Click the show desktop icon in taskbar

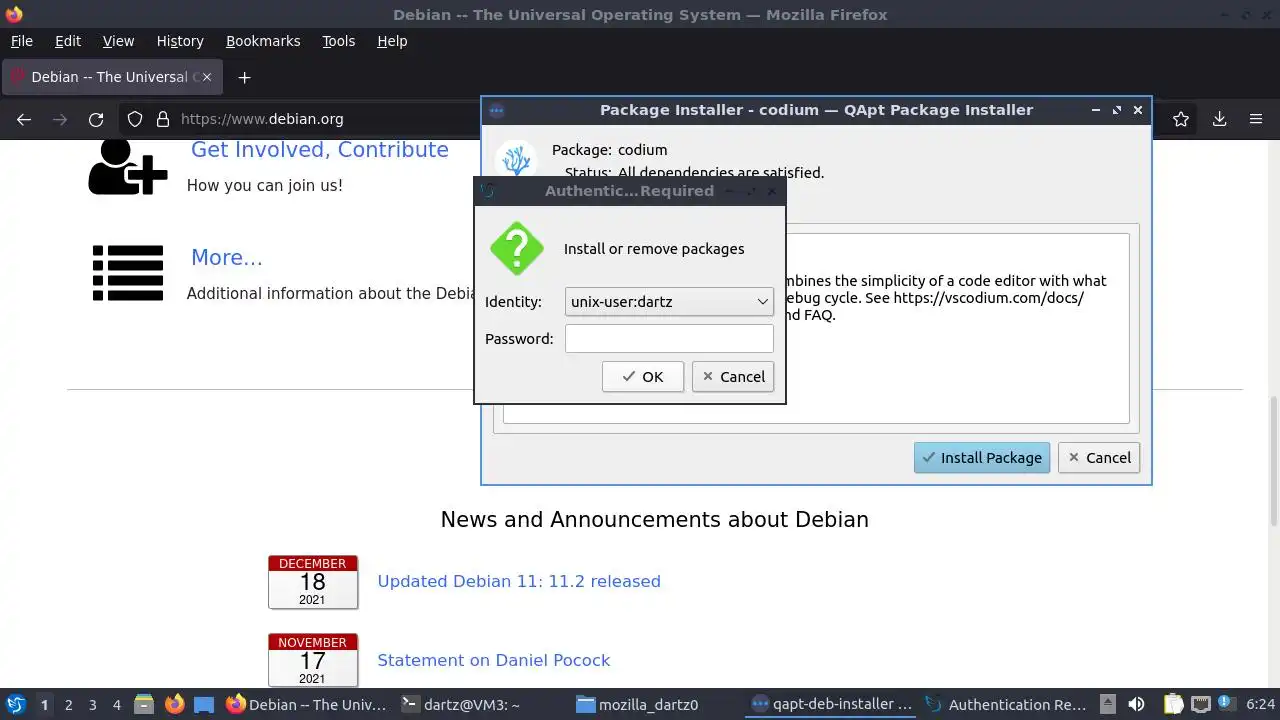204,704
